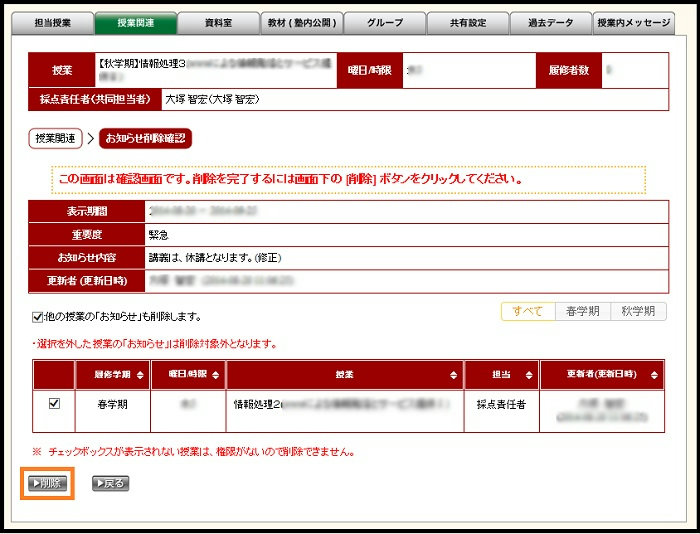Sort by 更新者(更新日時) column arrows
The width and height of the screenshot is (700, 534).
click(x=655, y=374)
